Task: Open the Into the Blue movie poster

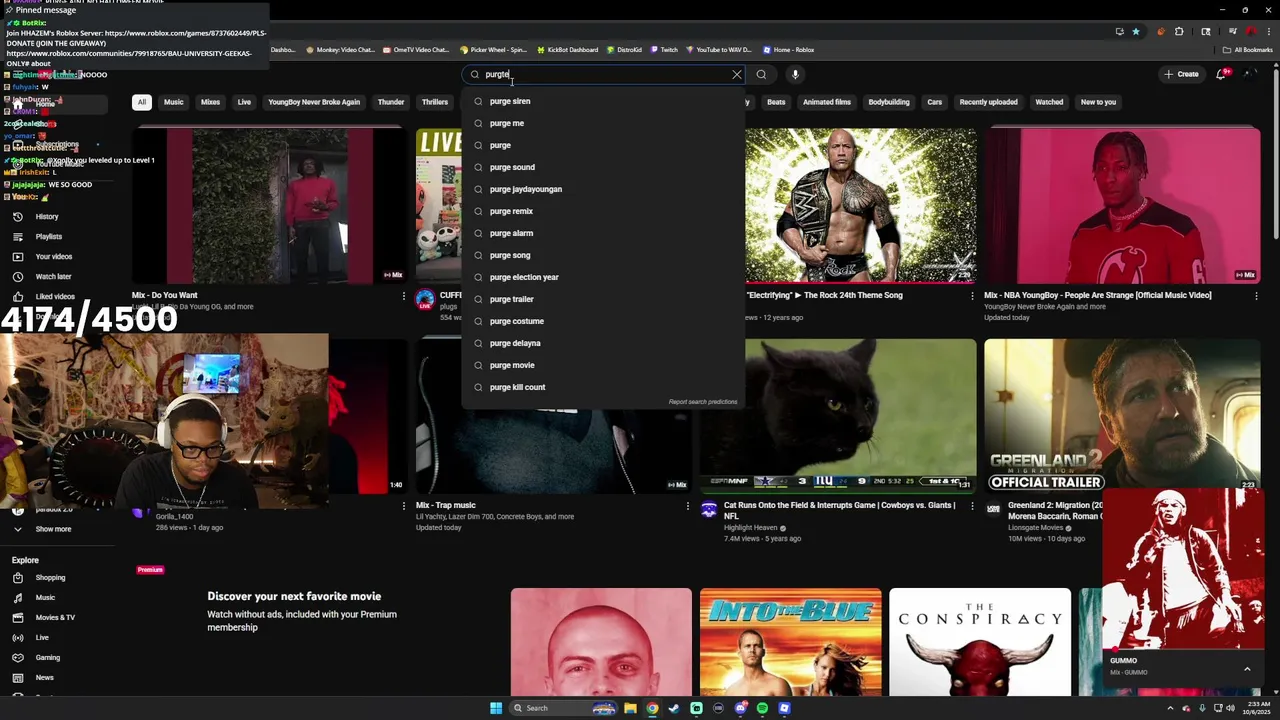Action: pos(790,642)
